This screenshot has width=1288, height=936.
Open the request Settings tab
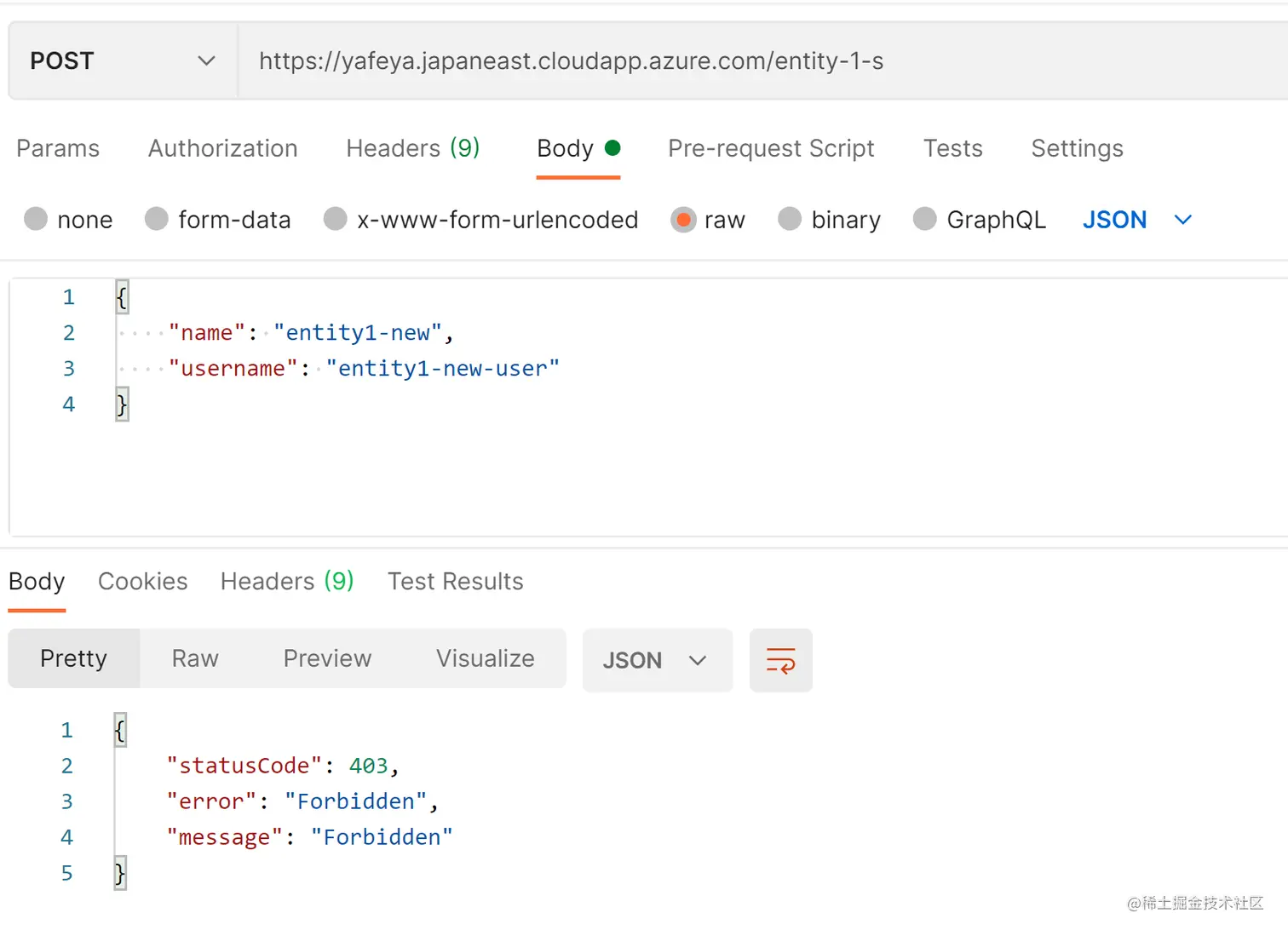click(x=1077, y=148)
